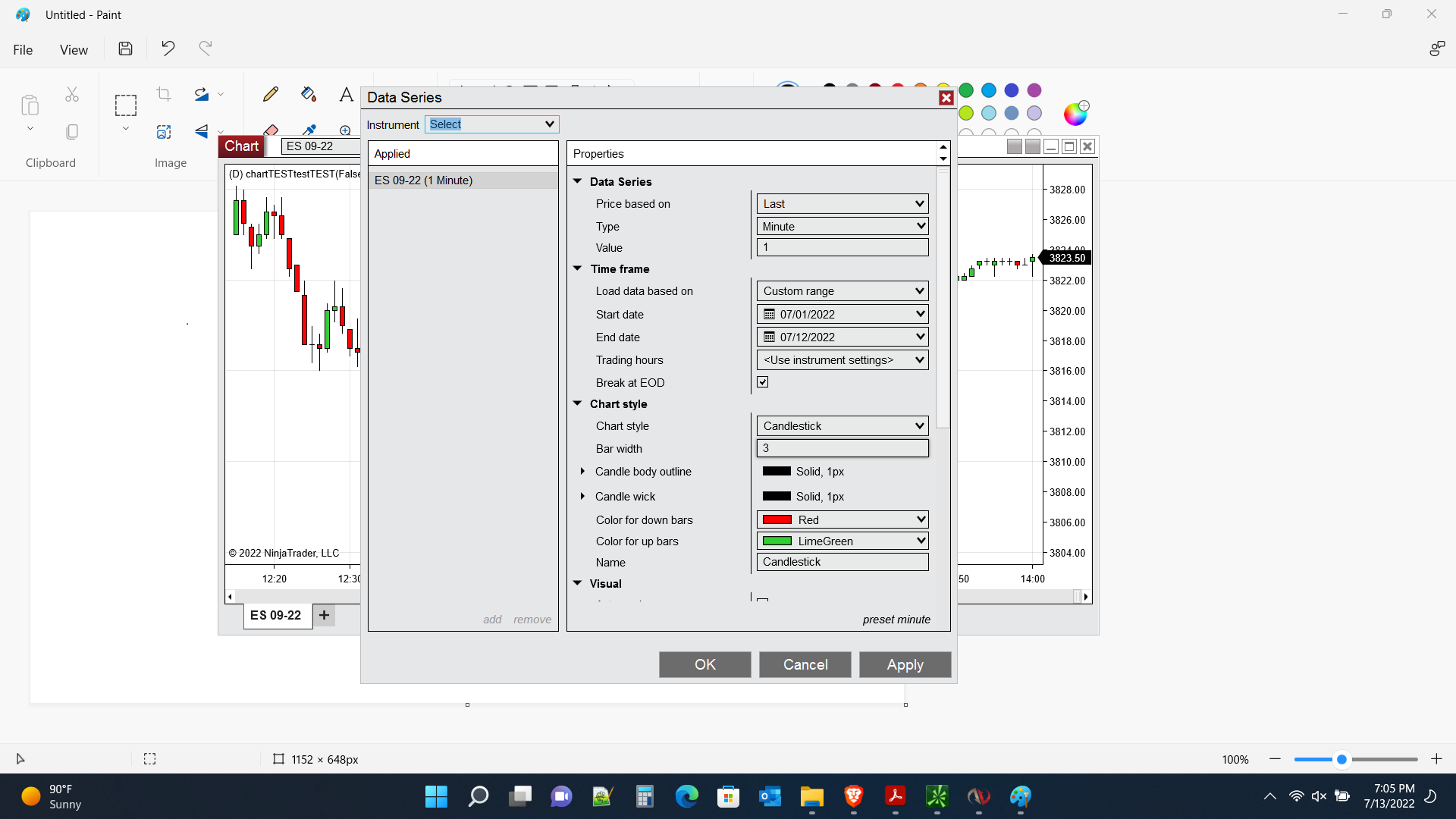The width and height of the screenshot is (1456, 819).
Task: Open the Edit colors wheel
Action: [x=1075, y=114]
